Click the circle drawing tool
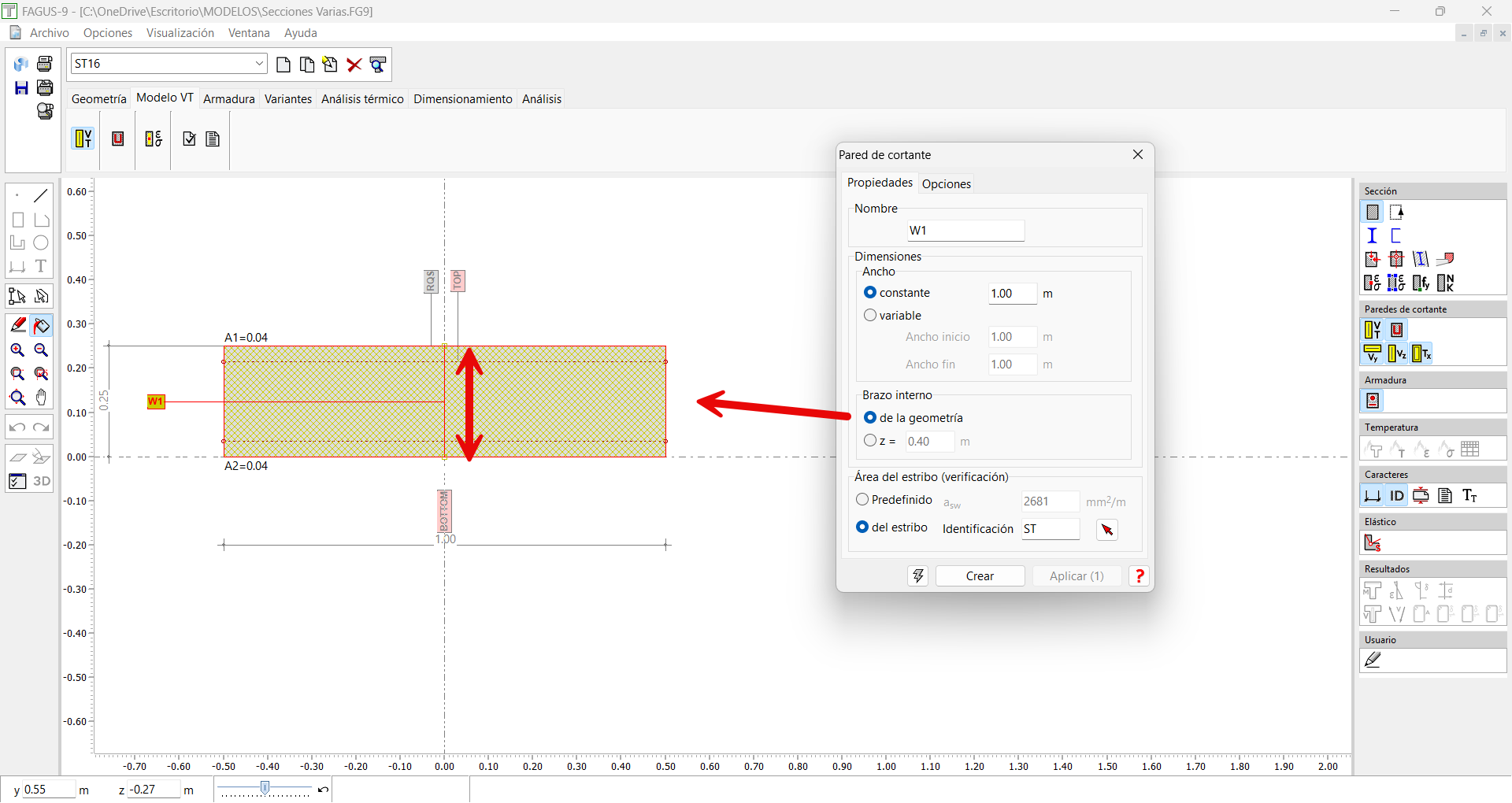The width and height of the screenshot is (1512, 803). pos(41,242)
